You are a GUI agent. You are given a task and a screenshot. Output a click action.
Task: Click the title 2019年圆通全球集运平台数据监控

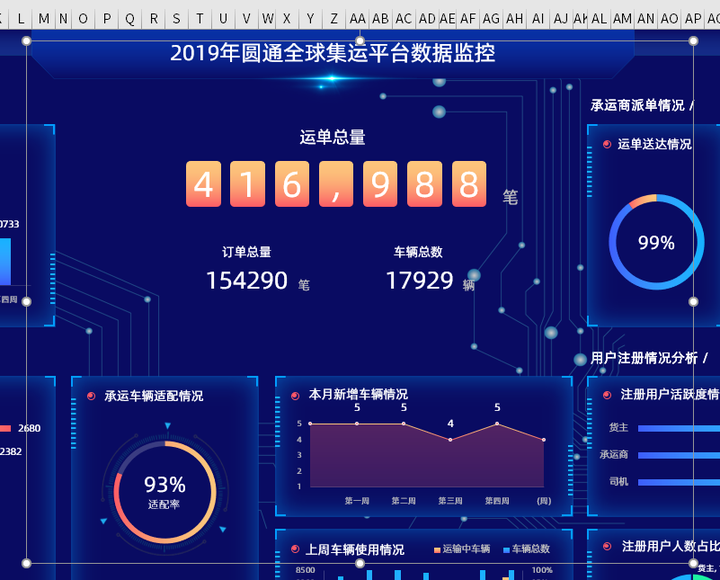pyautogui.click(x=332, y=53)
